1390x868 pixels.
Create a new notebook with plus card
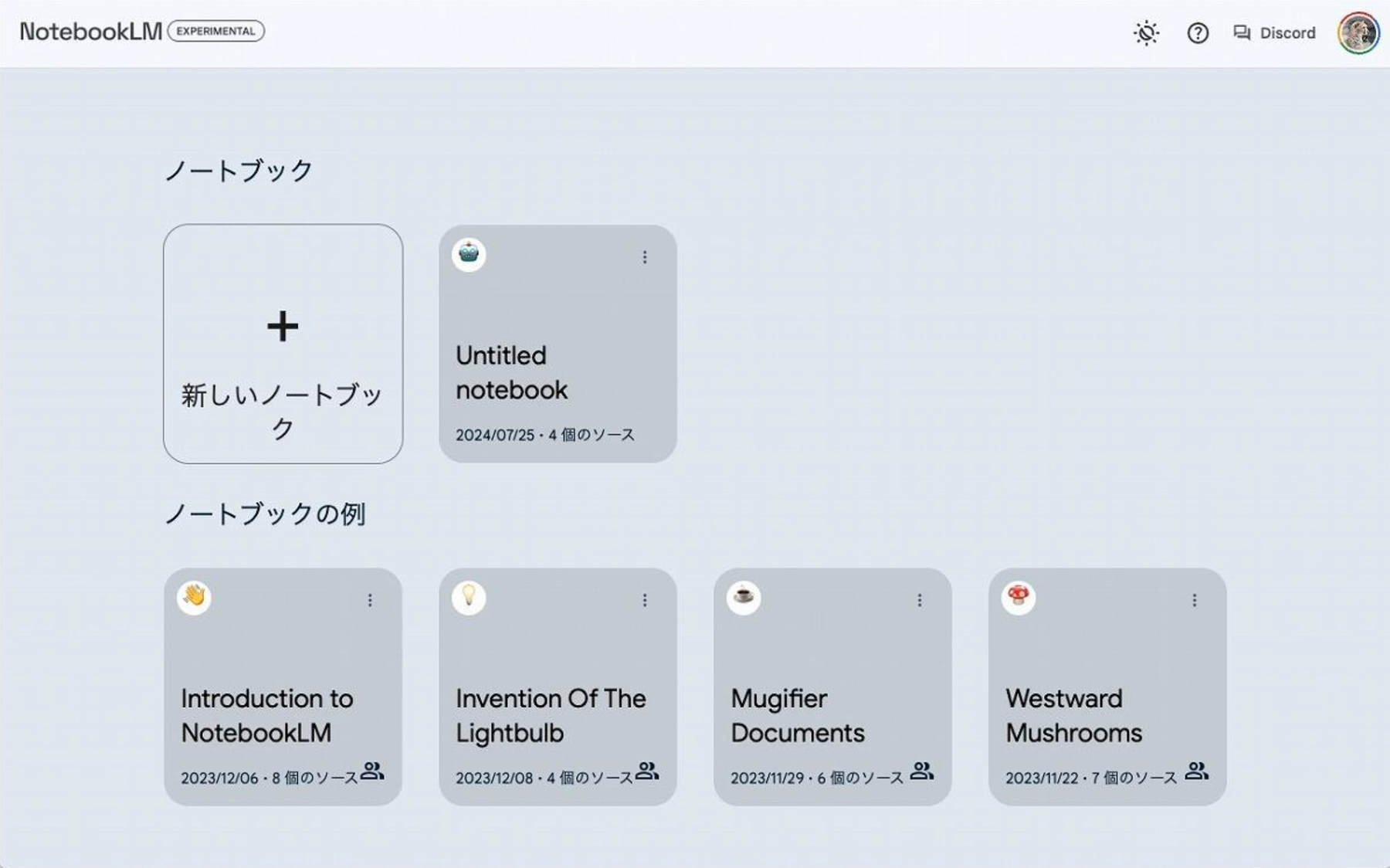(283, 344)
